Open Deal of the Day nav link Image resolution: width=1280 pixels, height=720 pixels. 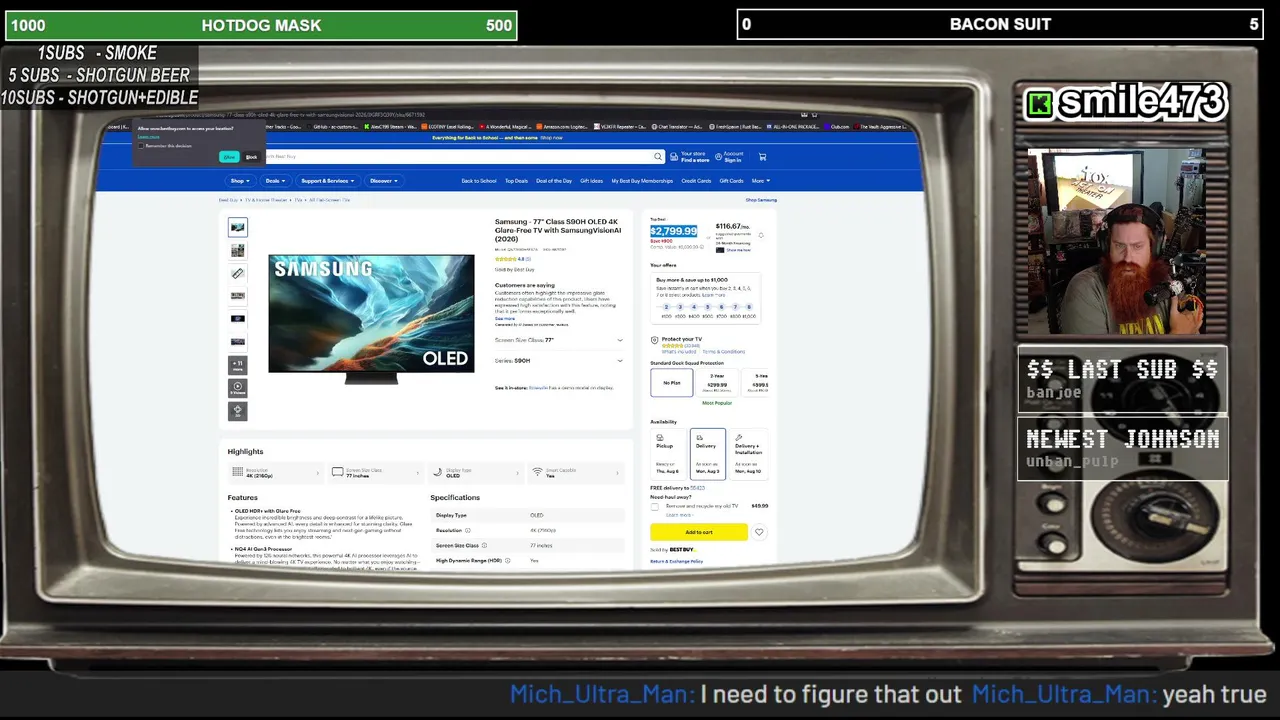pos(554,181)
